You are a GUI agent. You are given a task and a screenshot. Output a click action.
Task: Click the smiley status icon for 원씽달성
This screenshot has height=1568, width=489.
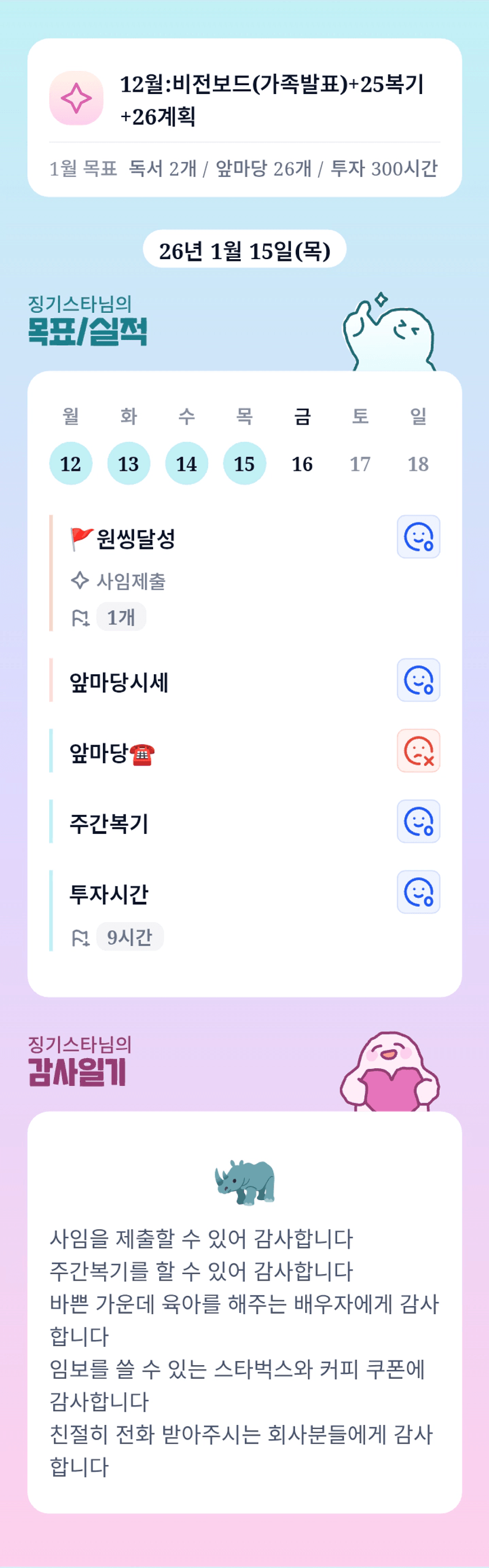[x=418, y=537]
